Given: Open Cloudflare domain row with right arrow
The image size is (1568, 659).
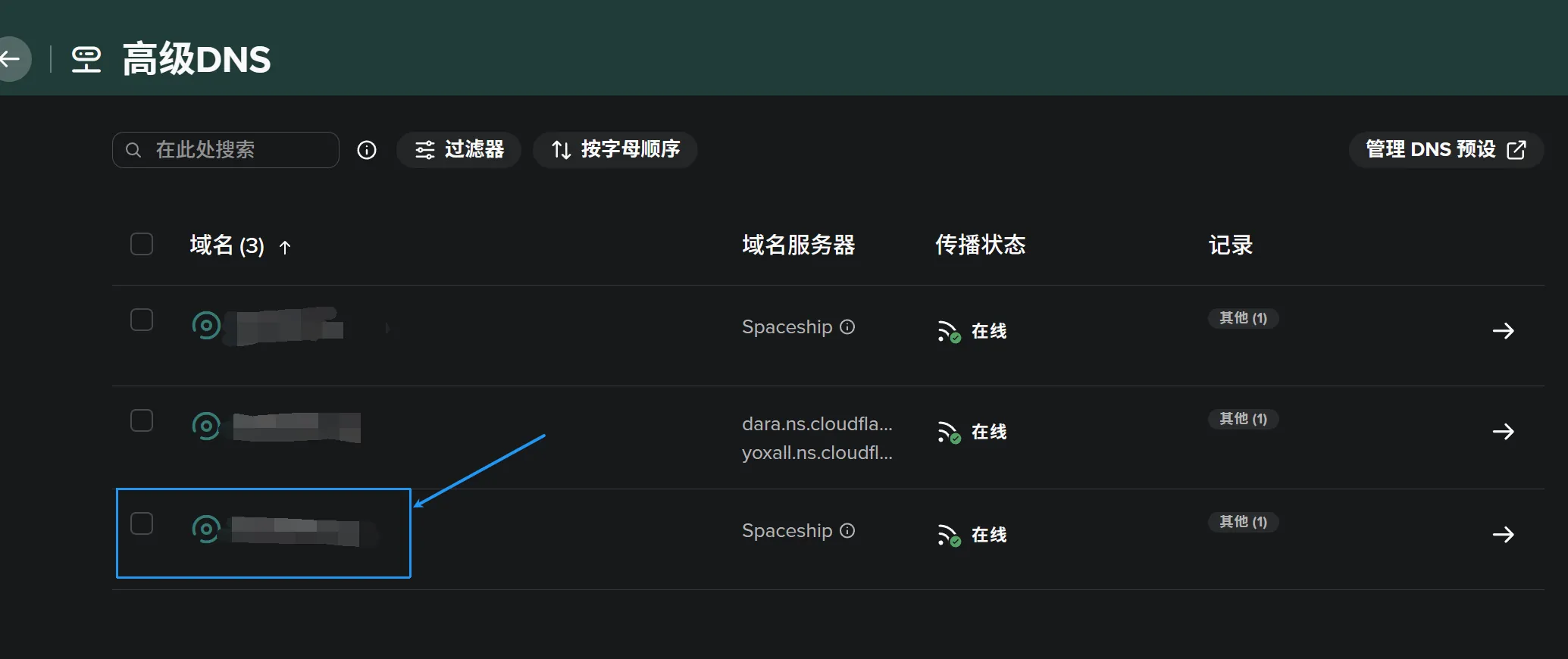Looking at the screenshot, I should tap(1503, 432).
